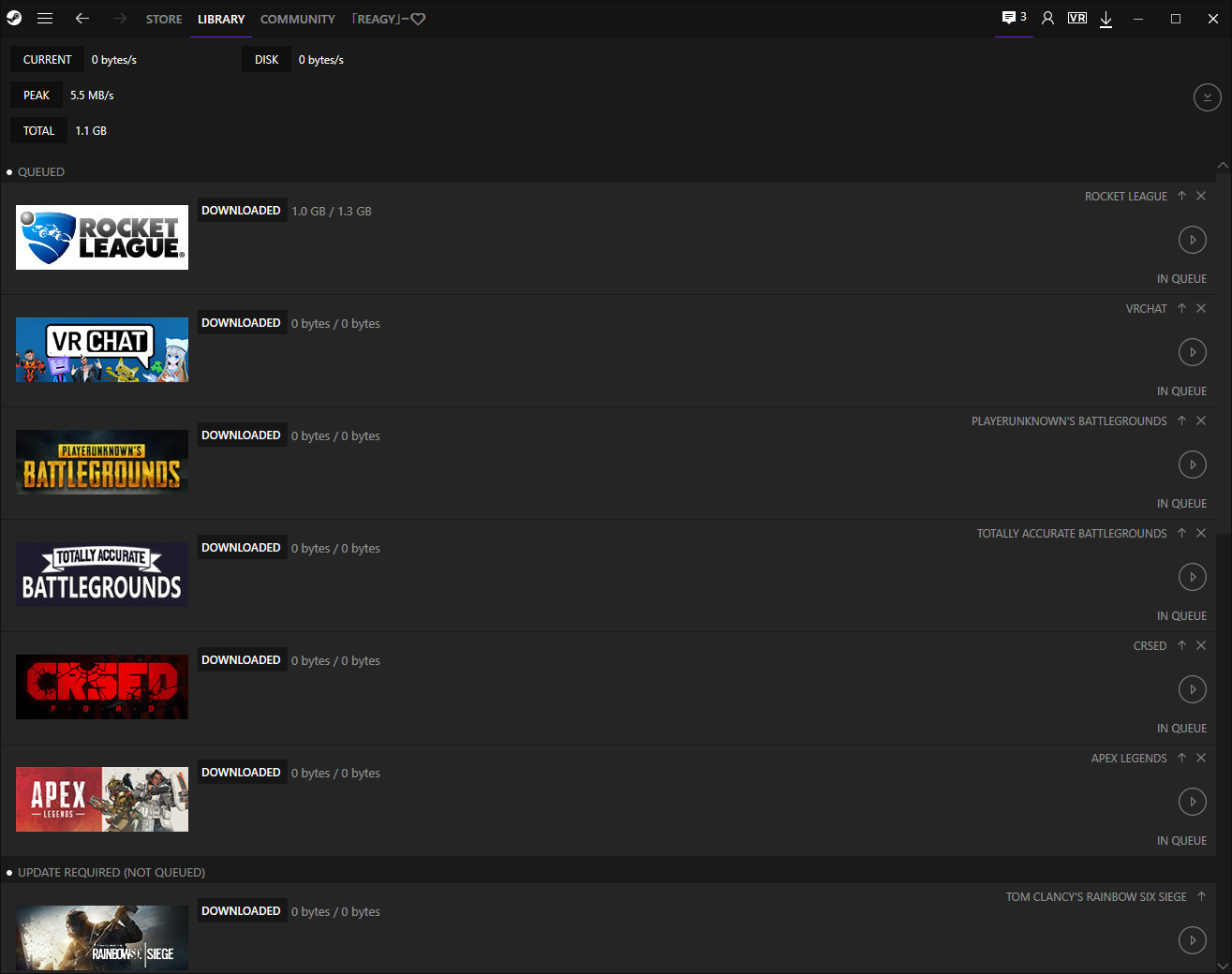Move Apex Legends to top of queue
This screenshot has height=974, width=1232.
tap(1182, 758)
